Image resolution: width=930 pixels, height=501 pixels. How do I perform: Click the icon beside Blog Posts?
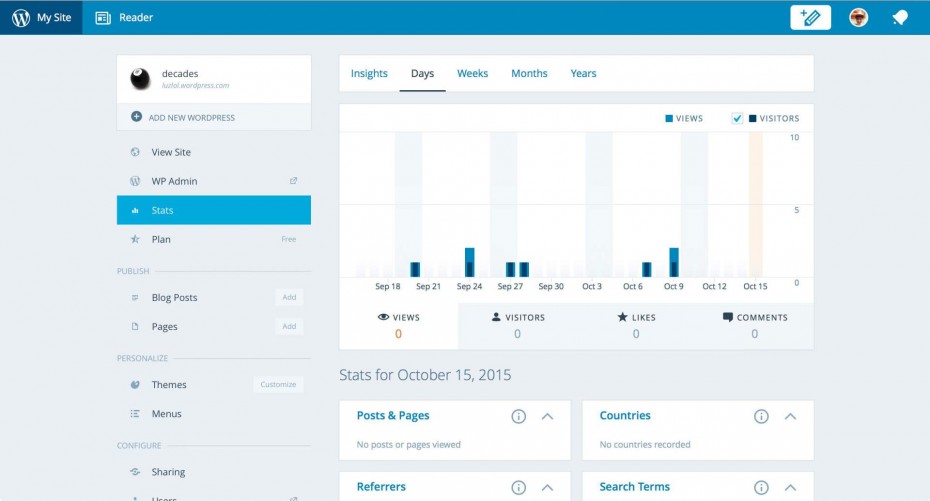click(135, 298)
